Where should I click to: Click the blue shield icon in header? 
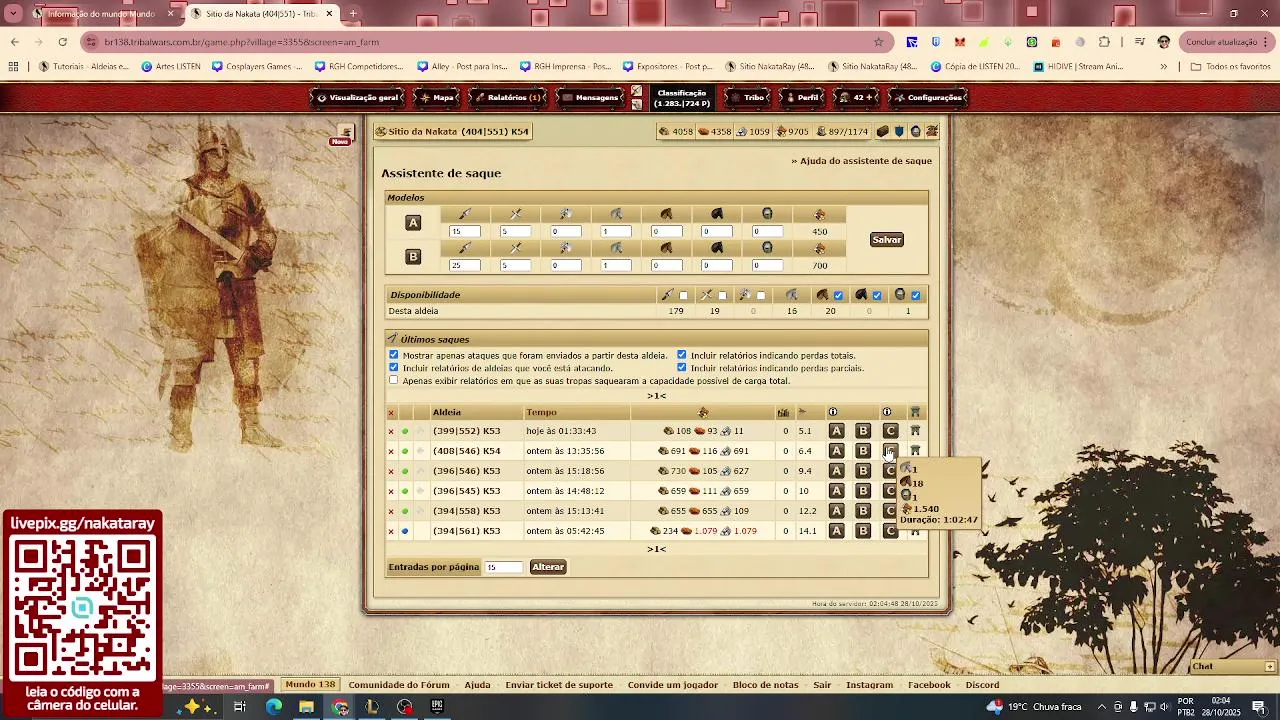899,132
